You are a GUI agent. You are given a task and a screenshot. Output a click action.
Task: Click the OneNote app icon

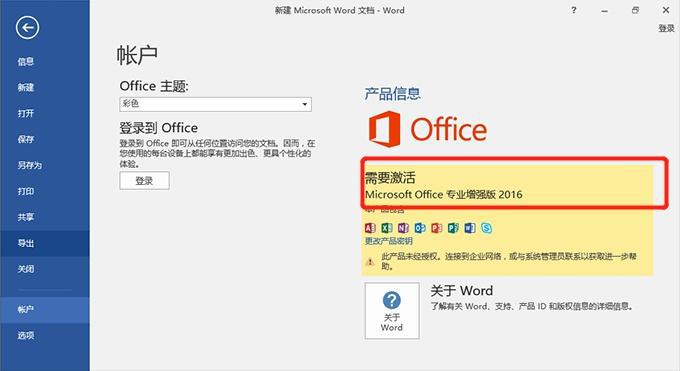(x=403, y=228)
